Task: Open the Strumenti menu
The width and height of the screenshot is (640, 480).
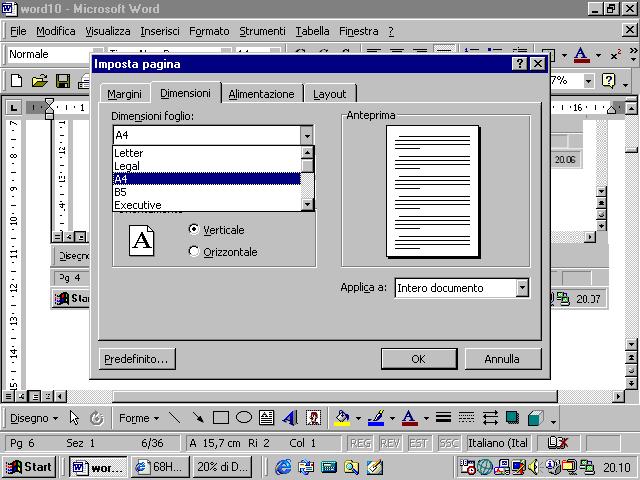Action: pyautogui.click(x=262, y=31)
